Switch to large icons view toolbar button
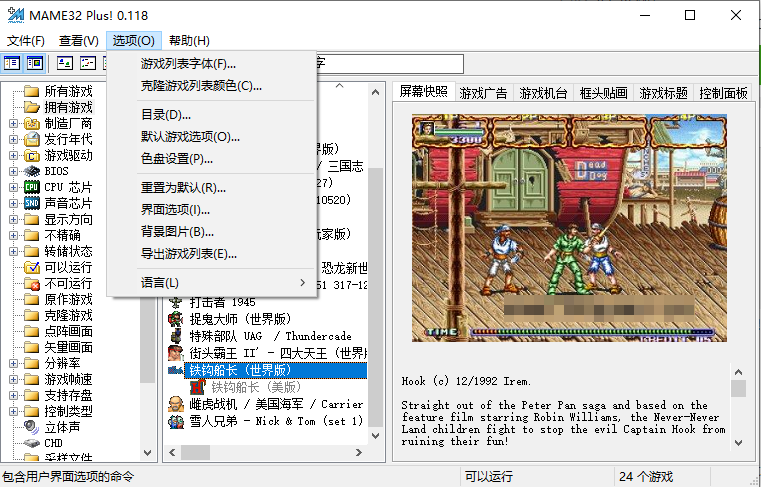Screen dimensions: 761x487 pos(65,63)
